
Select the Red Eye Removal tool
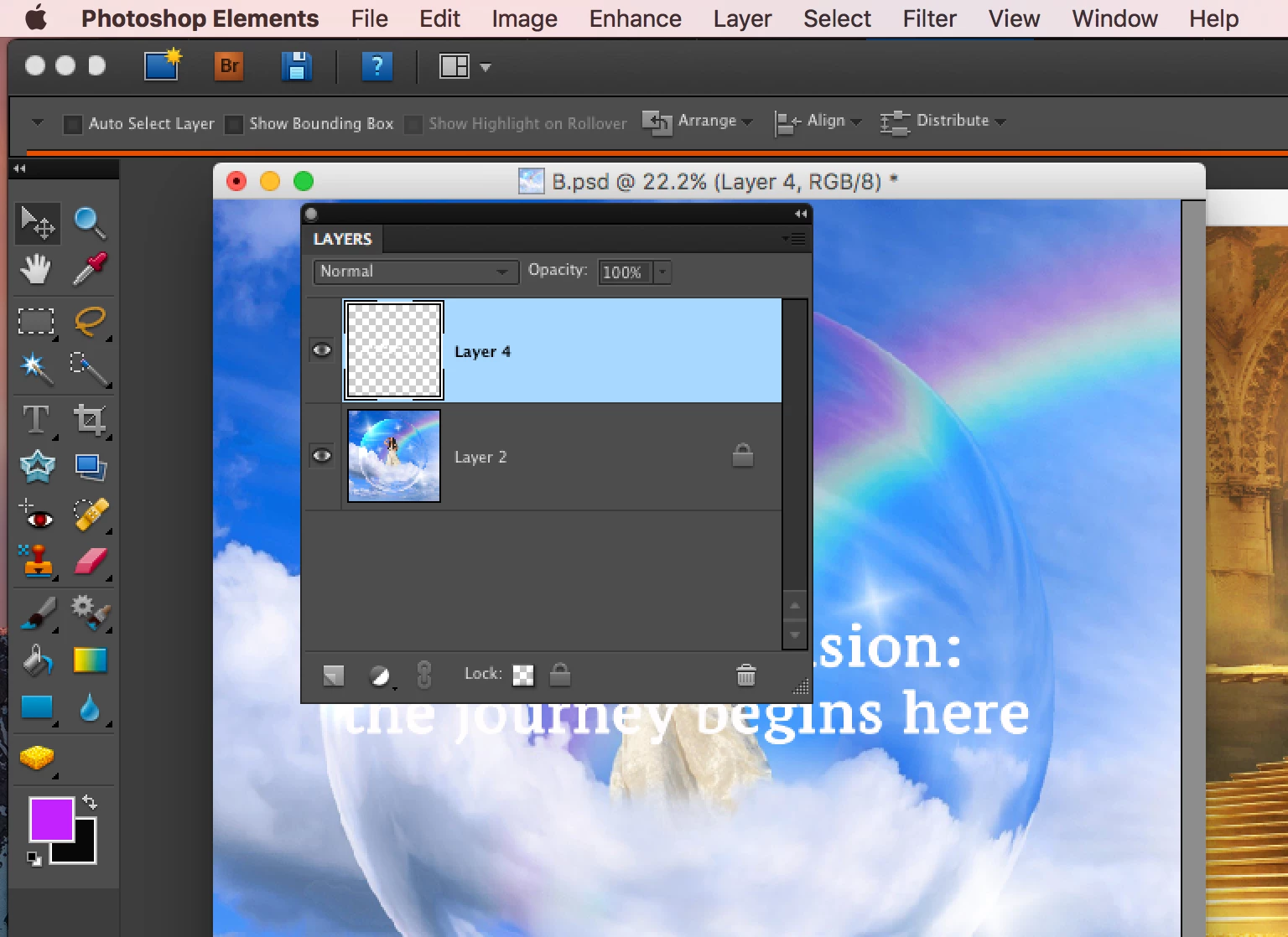pos(36,515)
